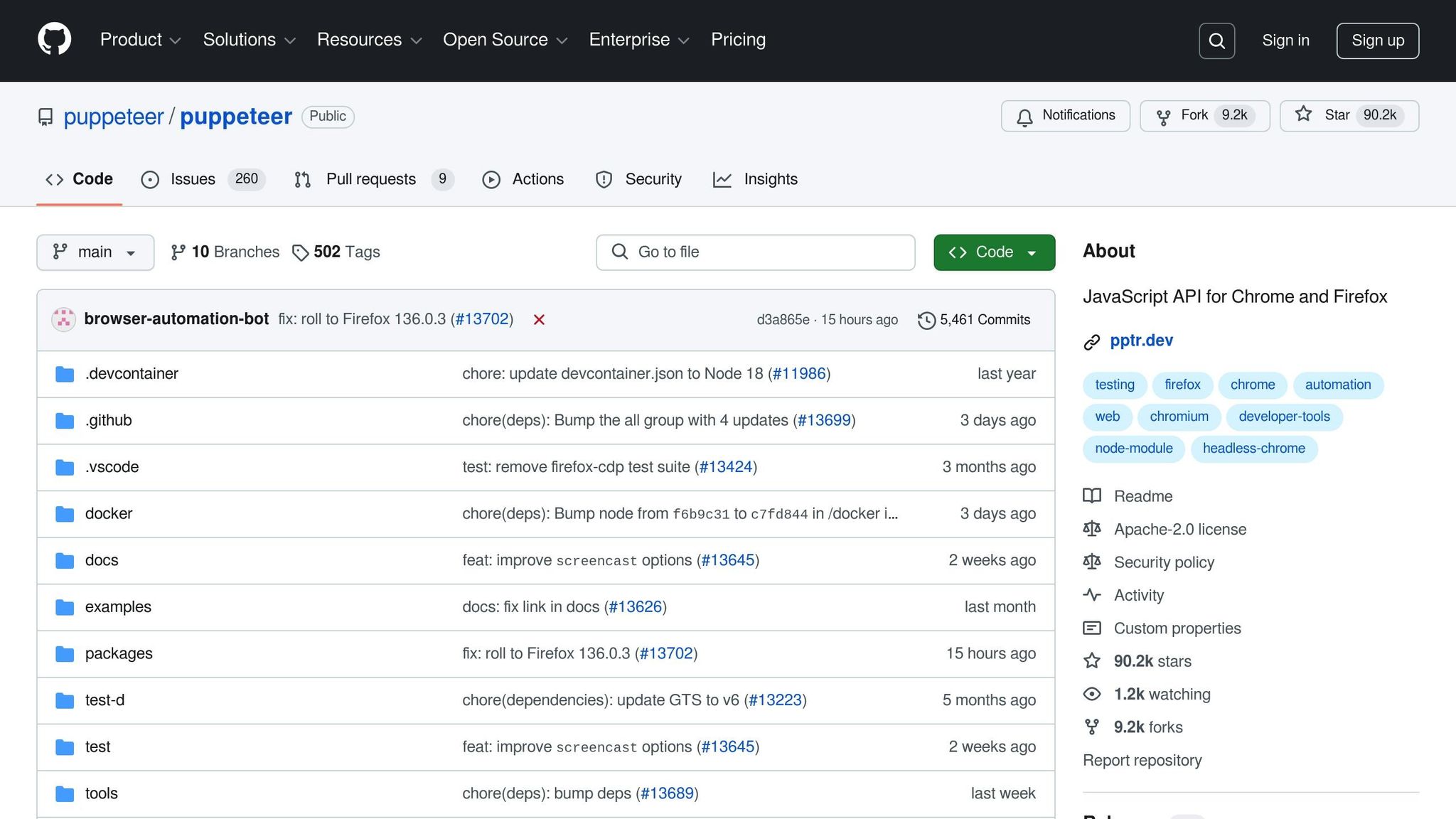This screenshot has height=819, width=1456.
Task: Click the Sign up button
Action: point(1377,41)
